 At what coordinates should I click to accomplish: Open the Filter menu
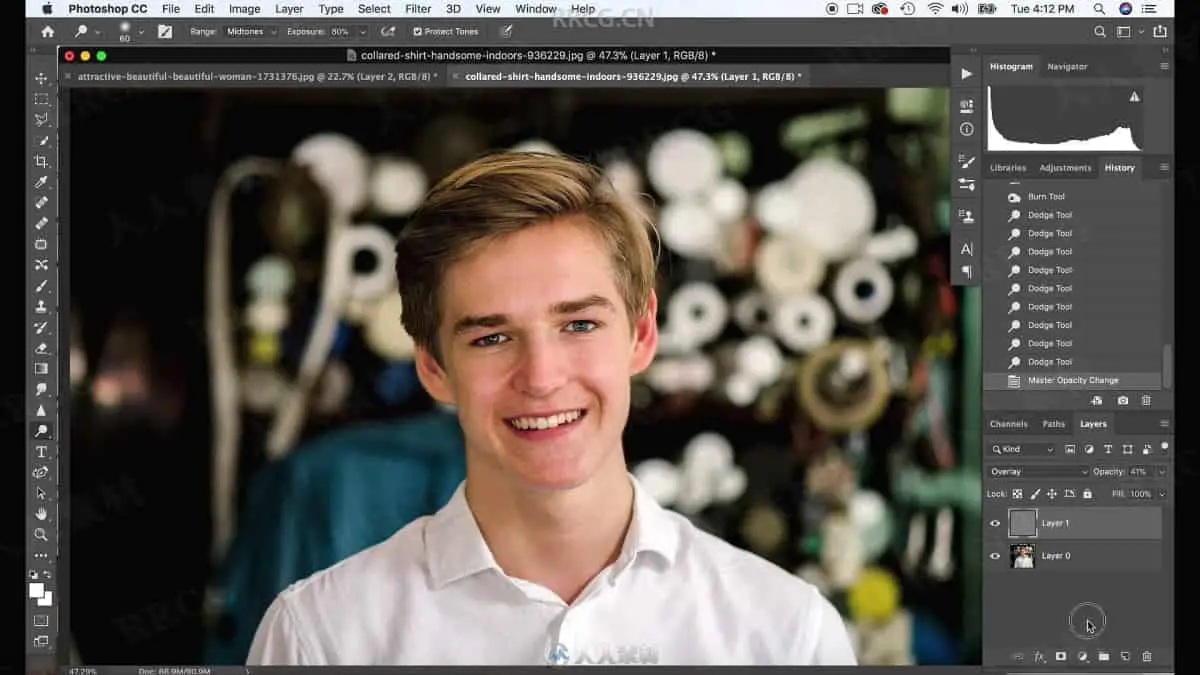coord(418,9)
